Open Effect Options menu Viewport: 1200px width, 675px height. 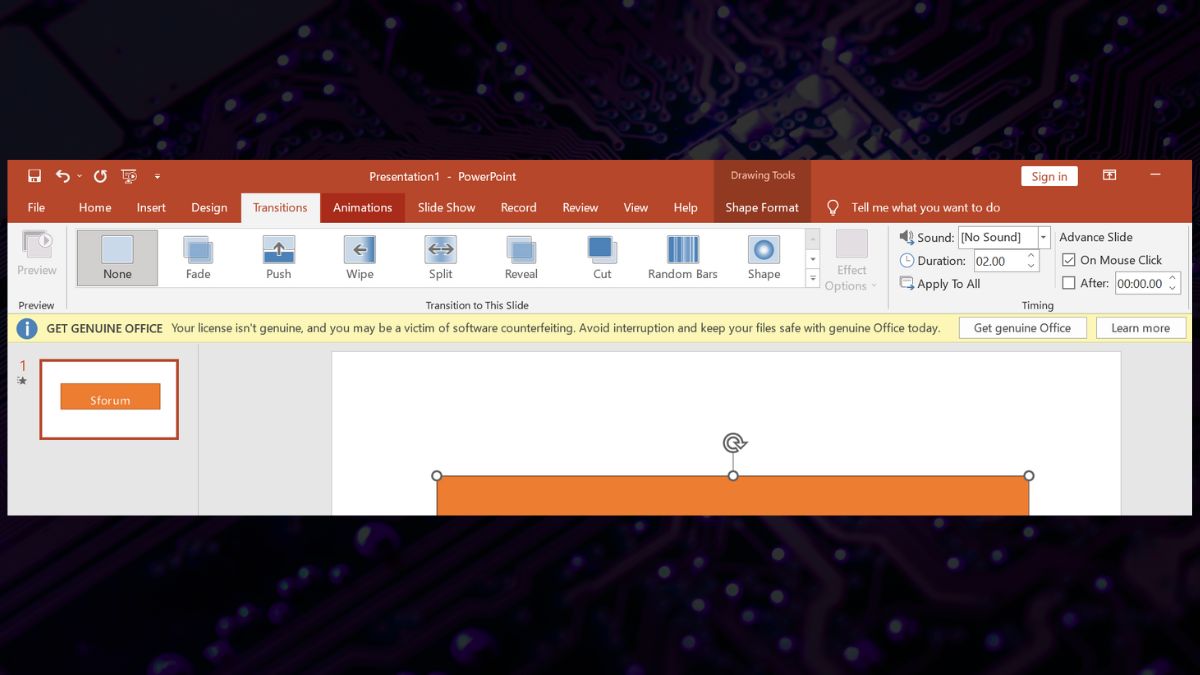(x=852, y=262)
